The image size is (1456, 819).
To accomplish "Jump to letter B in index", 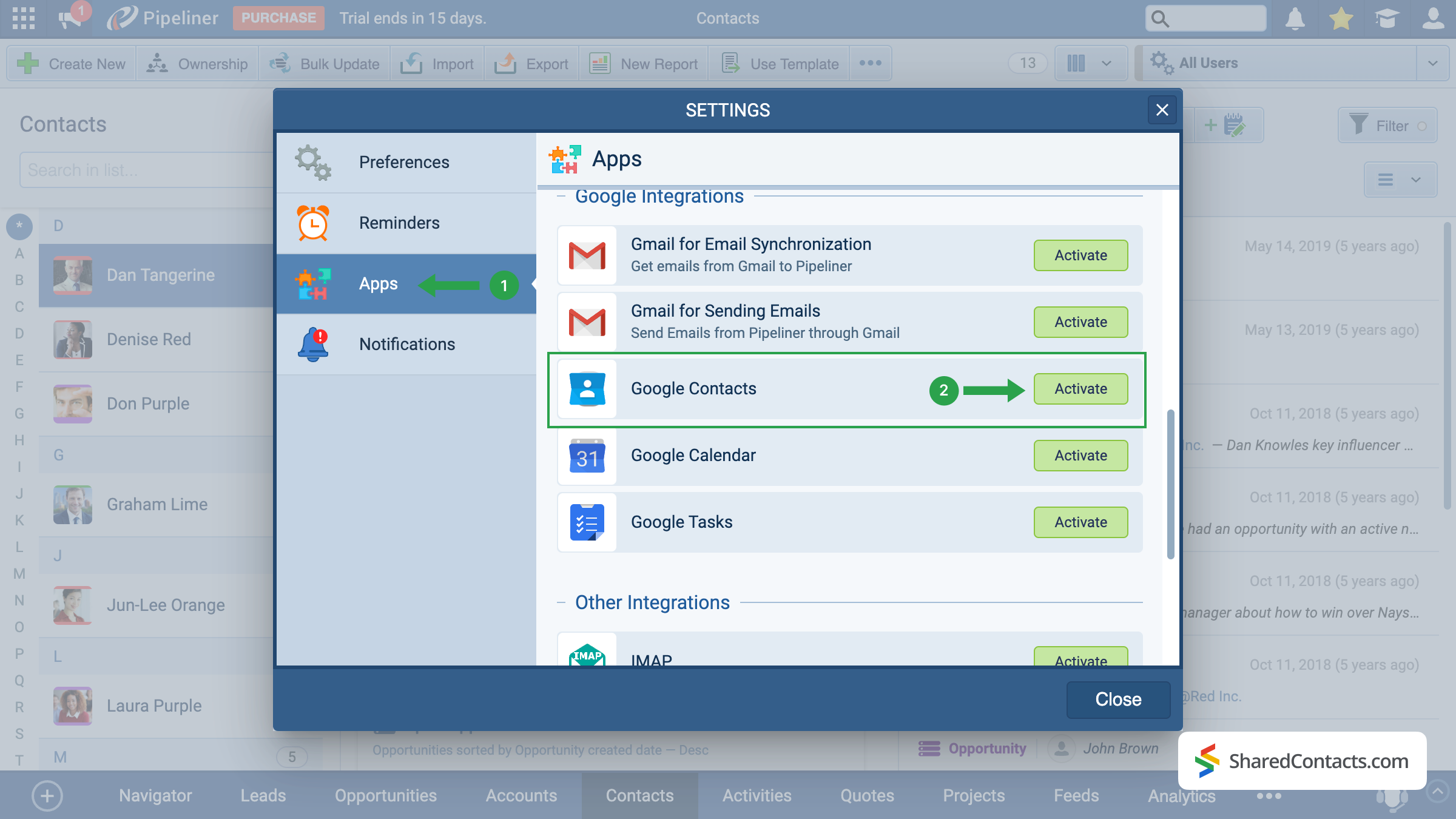I will tap(19, 280).
